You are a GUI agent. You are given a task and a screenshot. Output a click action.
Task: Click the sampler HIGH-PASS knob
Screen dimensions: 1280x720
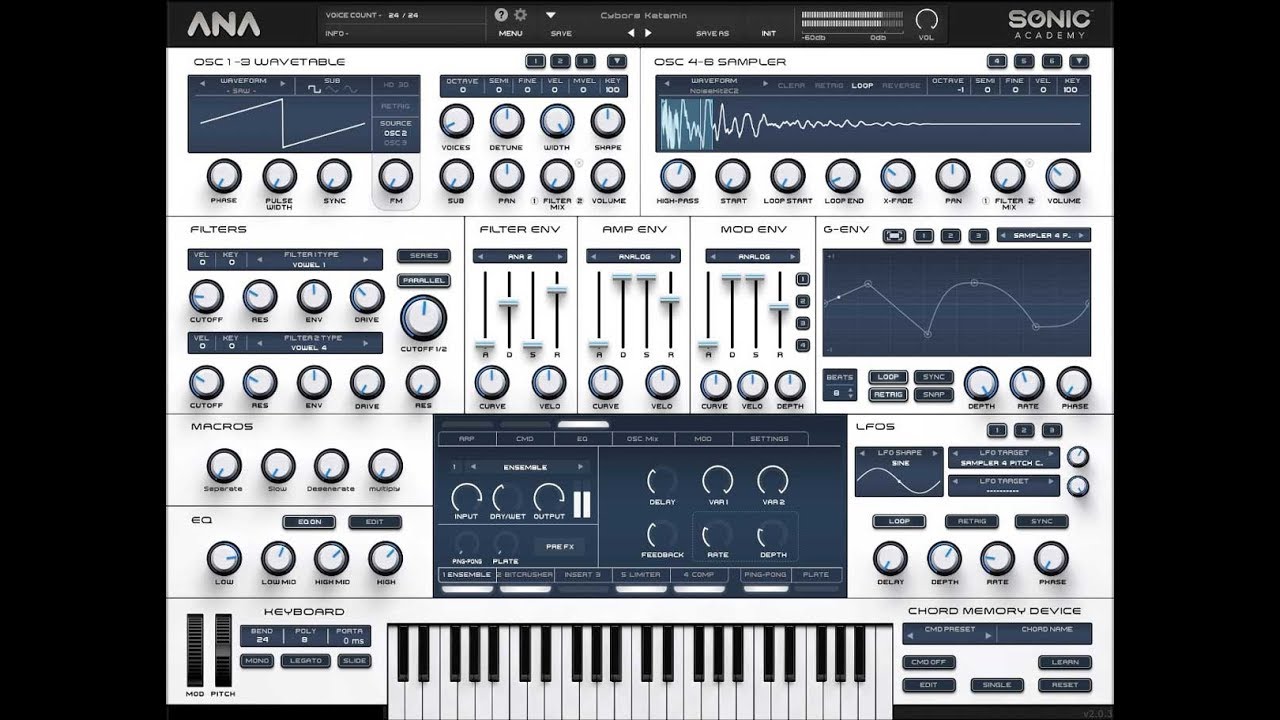pos(677,176)
